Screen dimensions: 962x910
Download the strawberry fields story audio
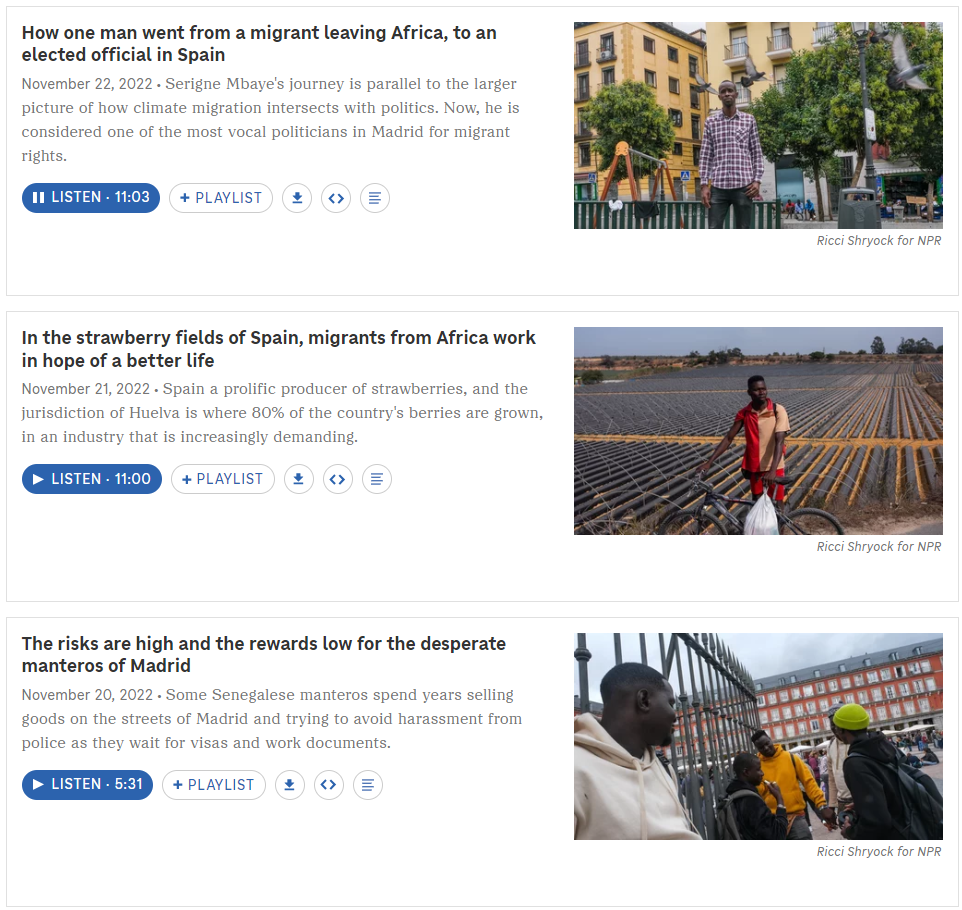click(x=298, y=480)
